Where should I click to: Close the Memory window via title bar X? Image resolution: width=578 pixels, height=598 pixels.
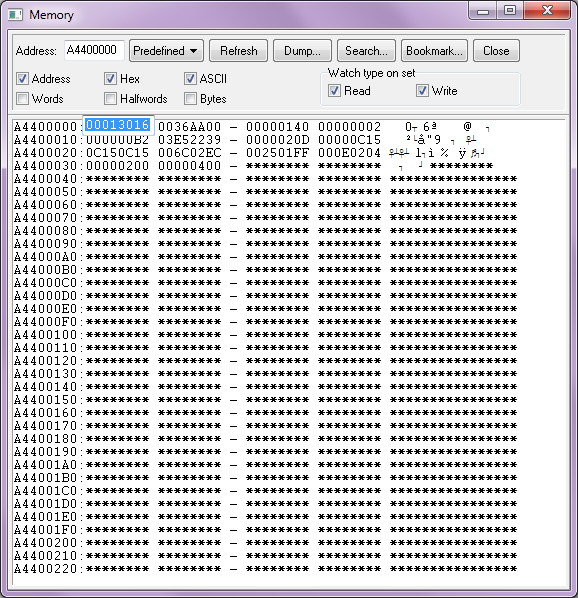547,11
